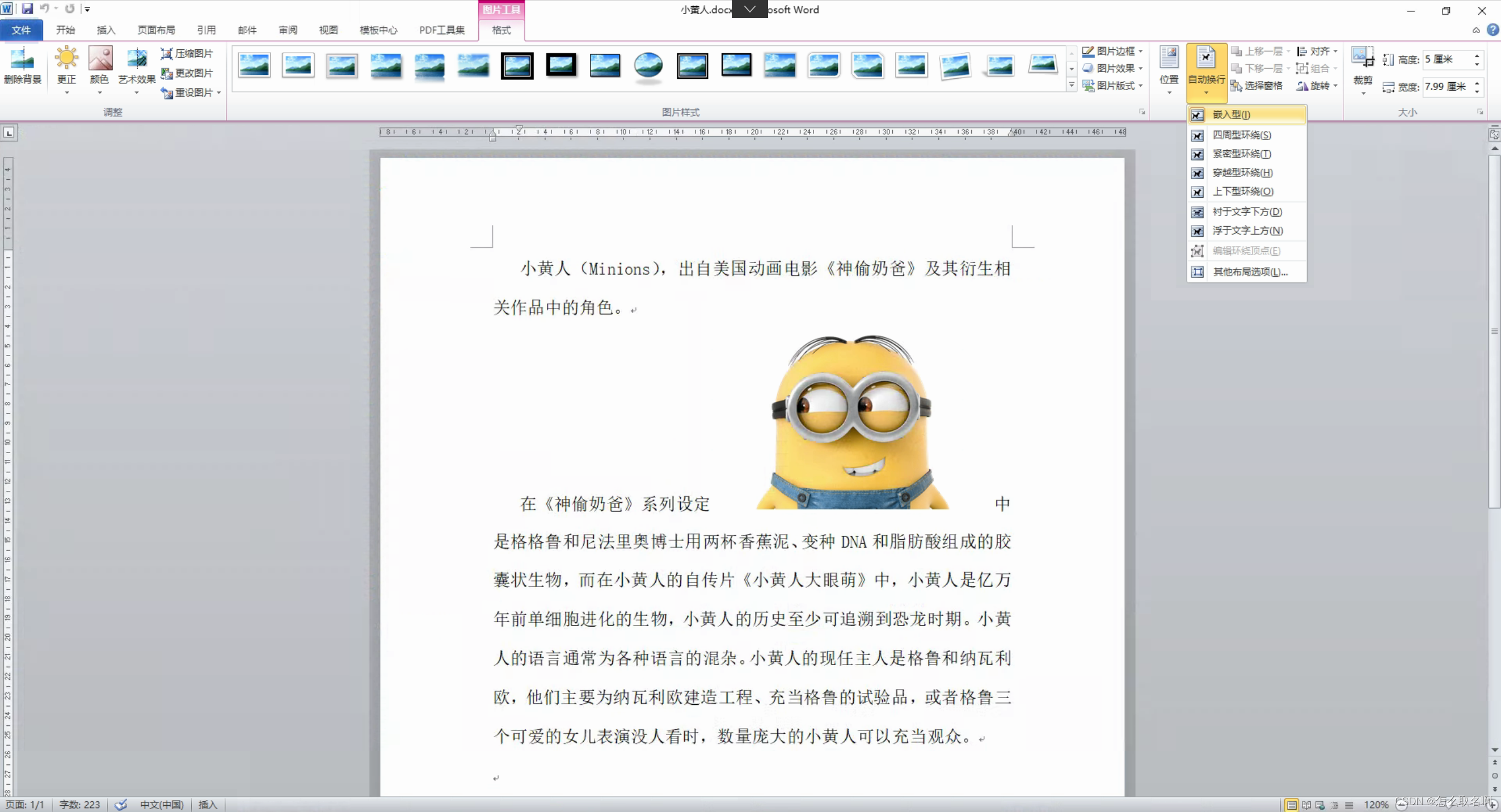Pick the oval picture style thumbnail
This screenshot has width=1501, height=812.
(x=648, y=65)
